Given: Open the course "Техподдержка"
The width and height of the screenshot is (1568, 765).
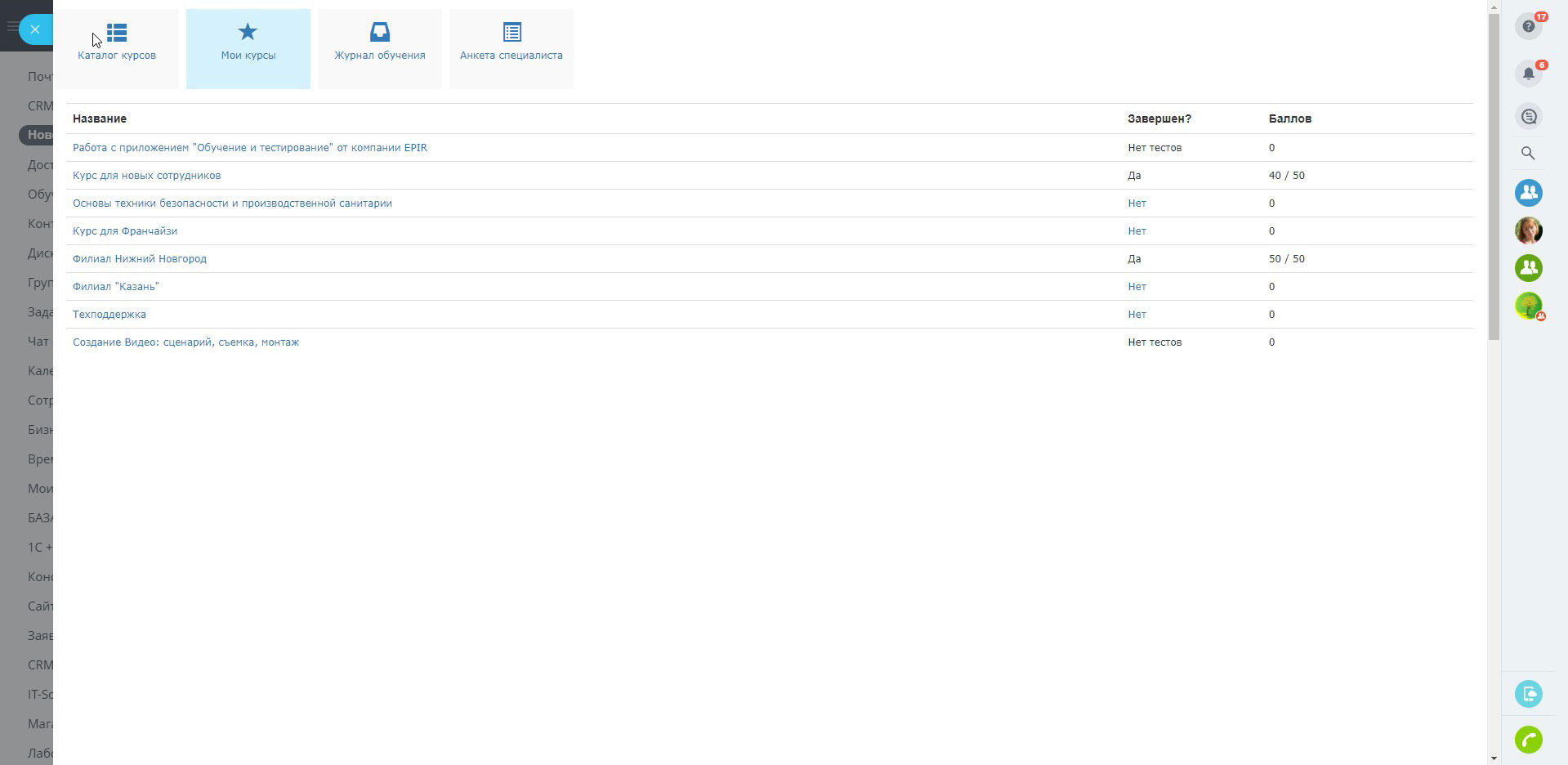Looking at the screenshot, I should coord(109,315).
